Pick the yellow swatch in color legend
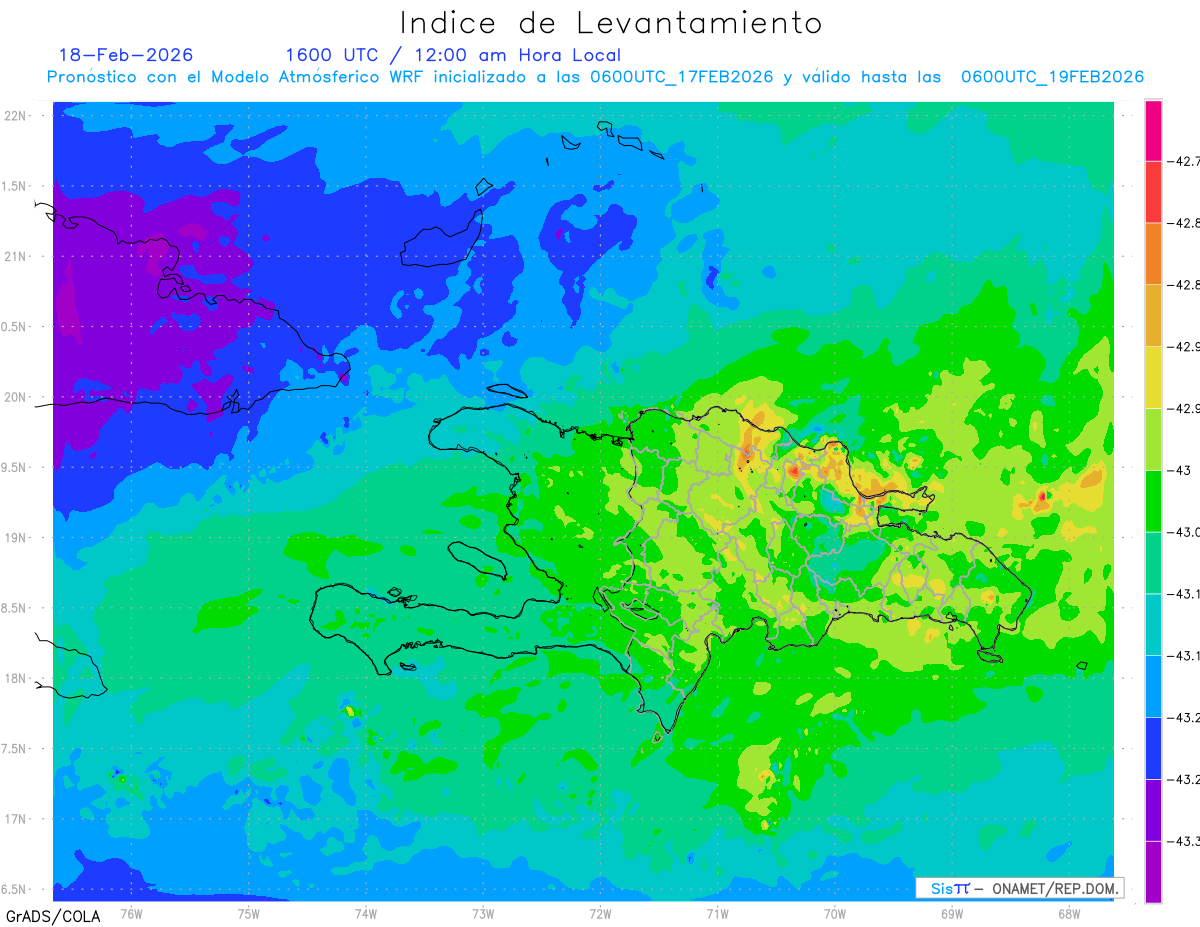 point(1153,377)
